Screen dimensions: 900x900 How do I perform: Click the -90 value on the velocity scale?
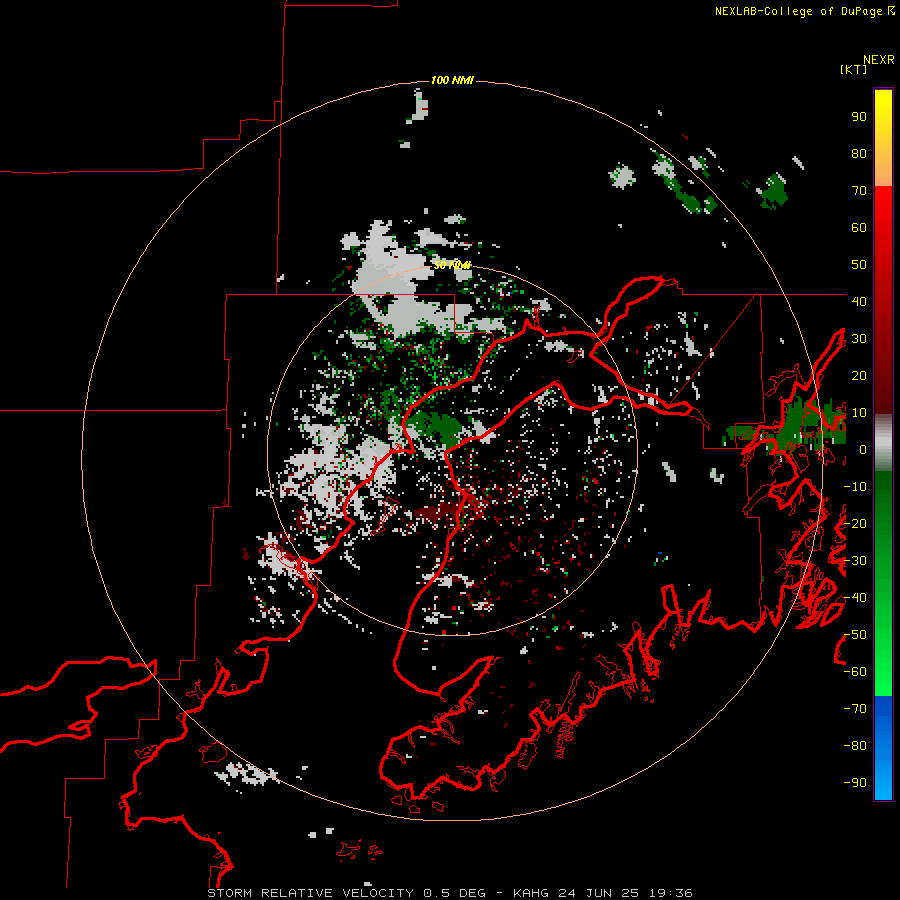[x=855, y=783]
